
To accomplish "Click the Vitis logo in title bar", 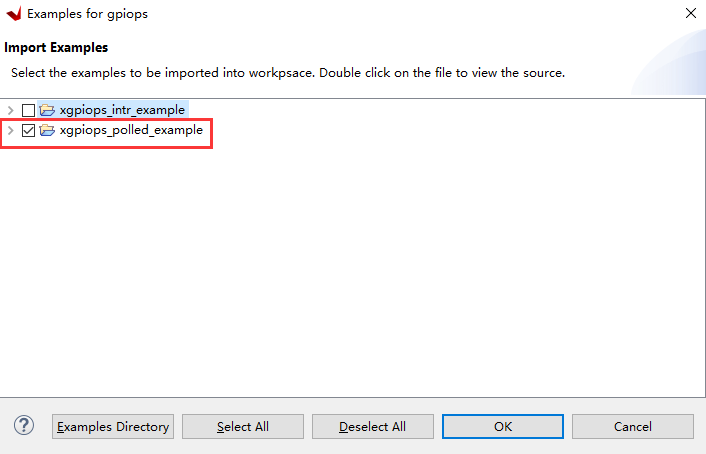I will click(13, 14).
